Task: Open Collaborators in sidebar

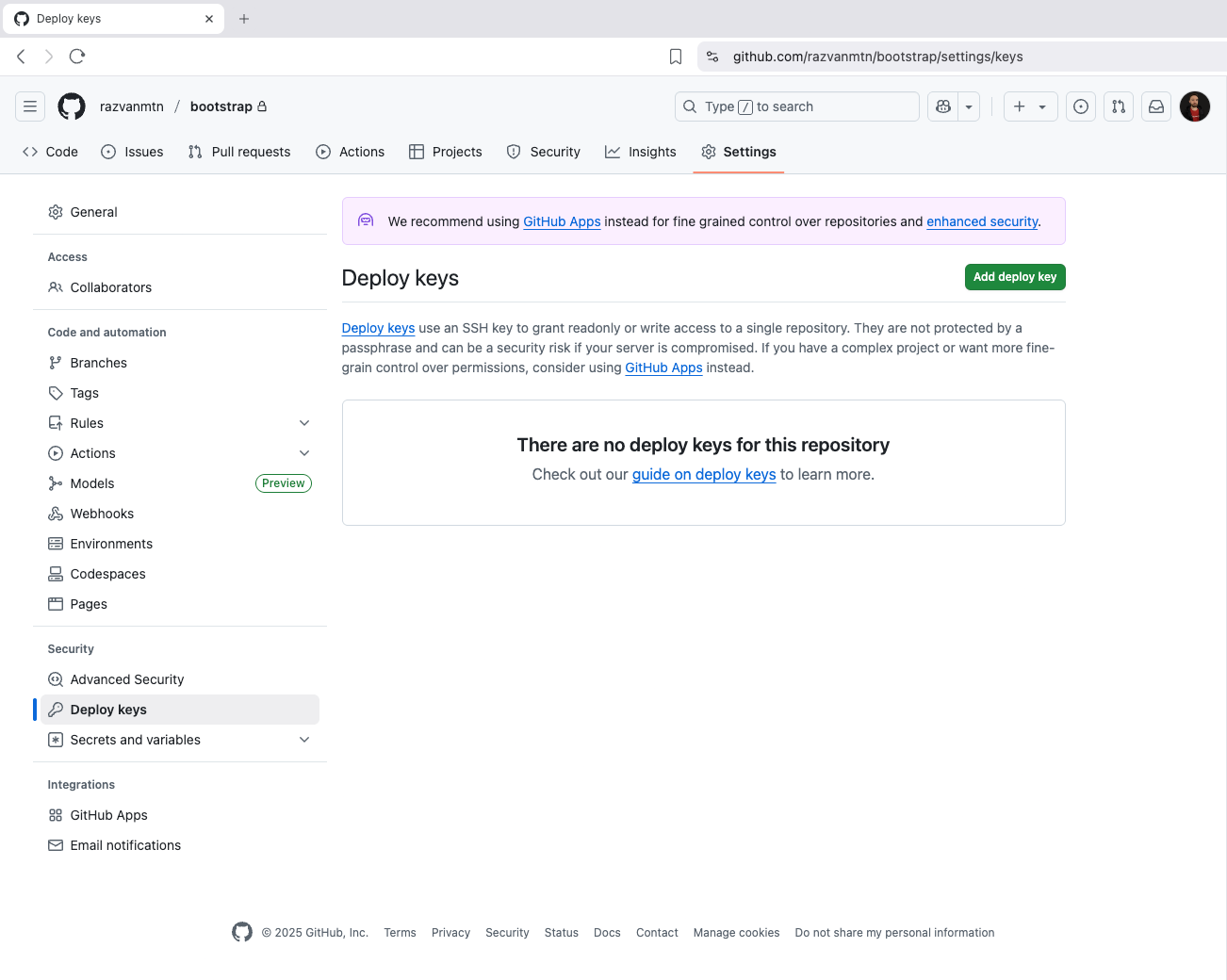Action: pyautogui.click(x=180, y=287)
